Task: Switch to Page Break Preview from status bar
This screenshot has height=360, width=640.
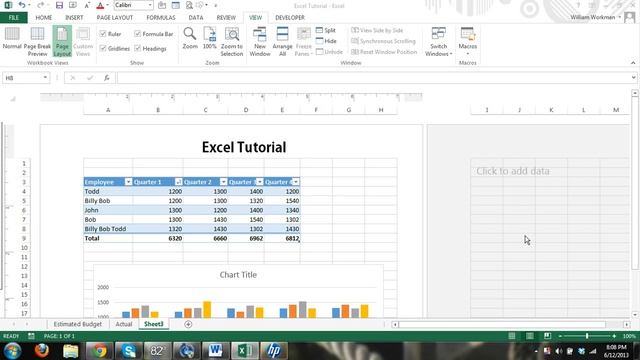Action: [x=547, y=336]
